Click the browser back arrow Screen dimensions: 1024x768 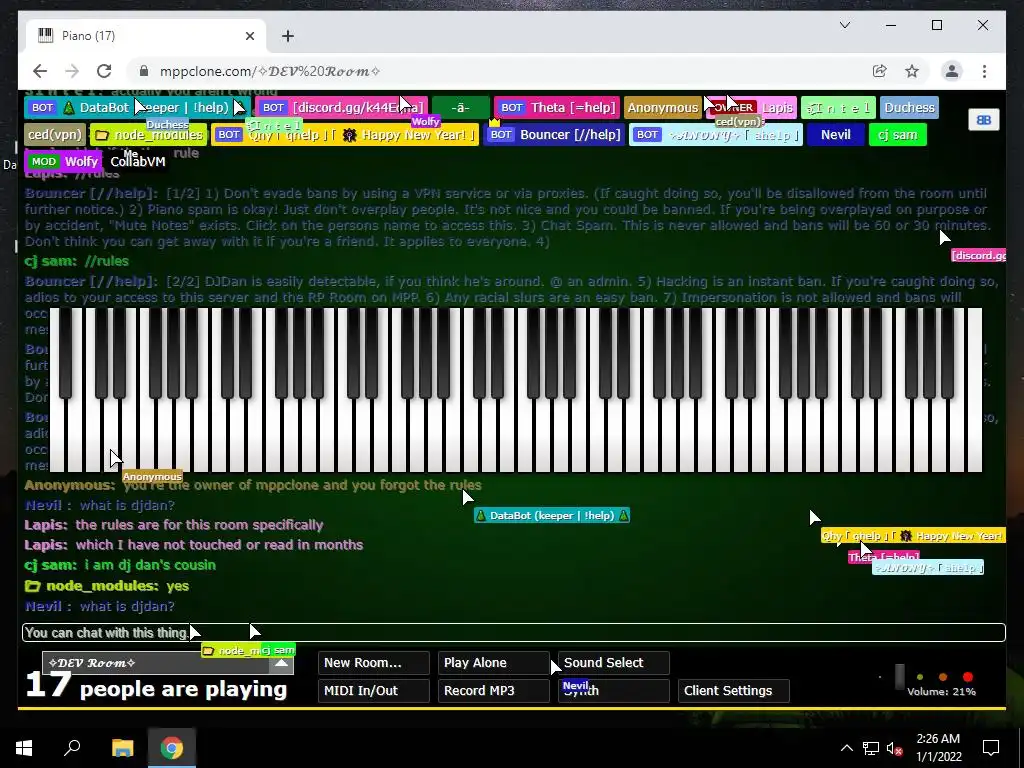pos(40,71)
